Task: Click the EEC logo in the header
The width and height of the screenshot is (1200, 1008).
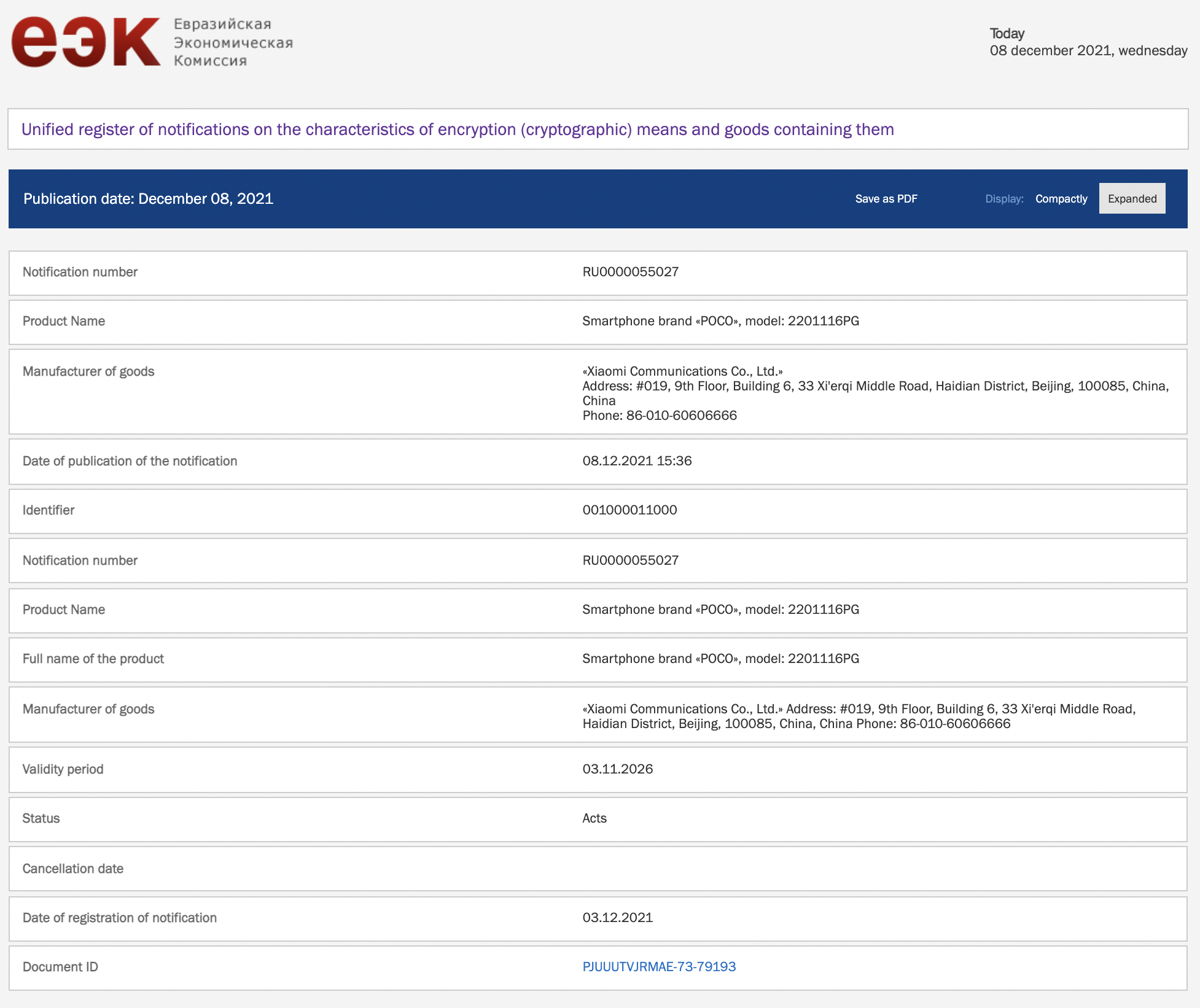Action: tap(86, 42)
